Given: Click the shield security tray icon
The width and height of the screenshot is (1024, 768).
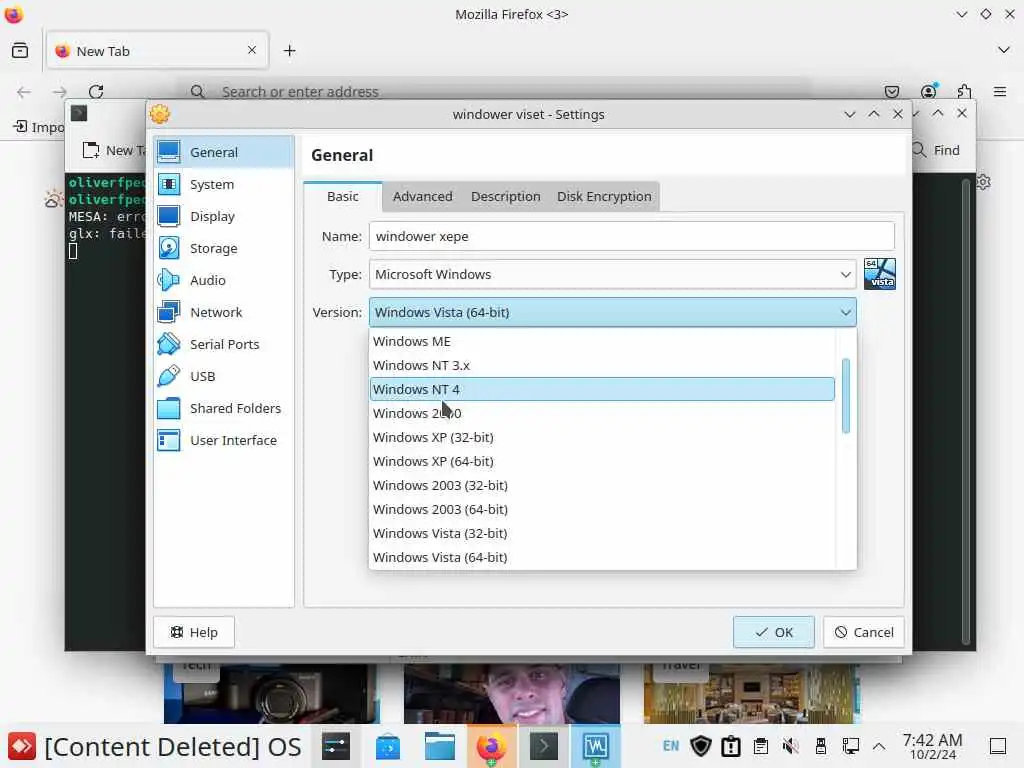Looking at the screenshot, I should (x=701, y=746).
